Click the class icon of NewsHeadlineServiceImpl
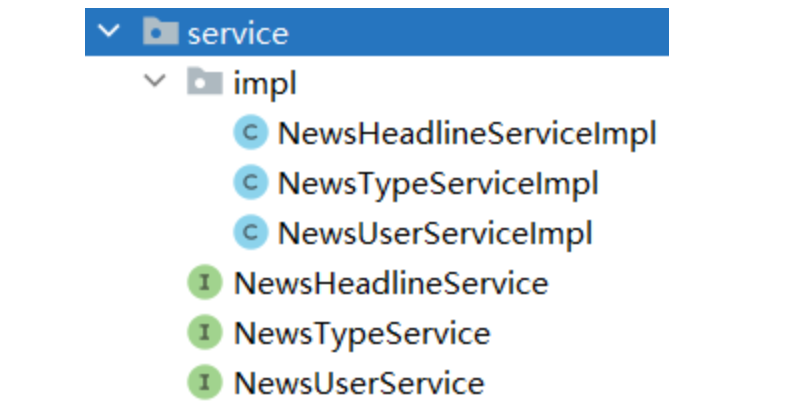Screen dimensions: 803x411 [250, 132]
